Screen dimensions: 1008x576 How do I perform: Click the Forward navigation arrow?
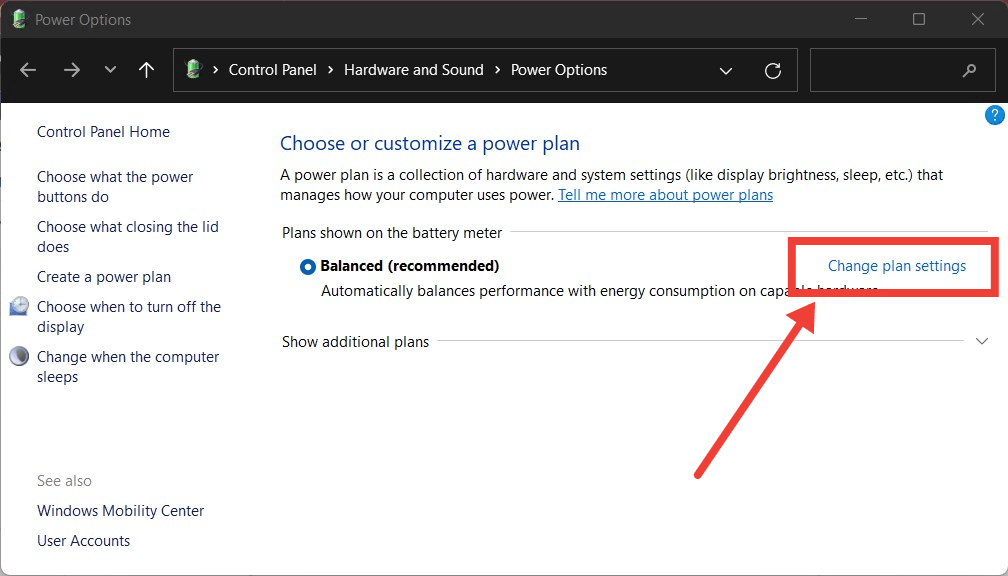tap(71, 70)
